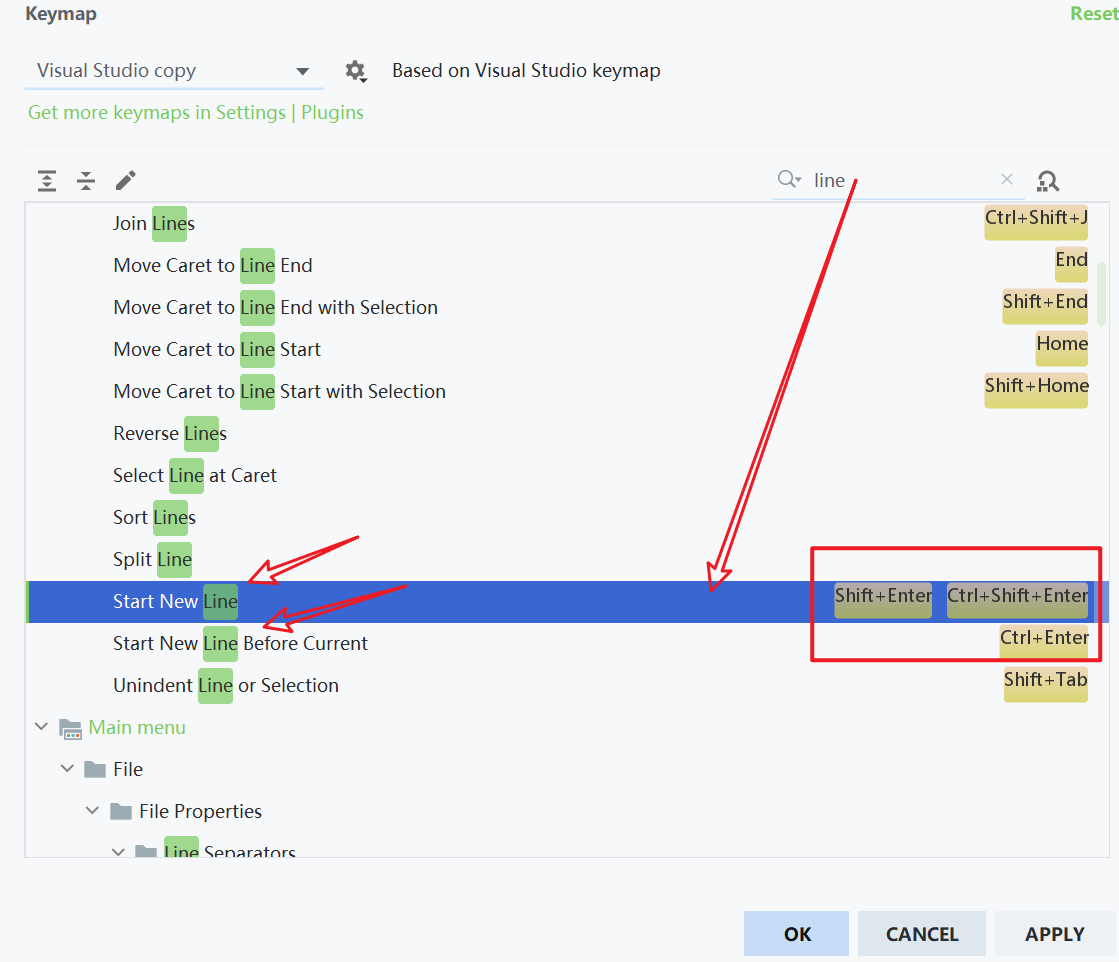Click the Ctrl+Shift+J shortcut badge
1119x962 pixels.
(1036, 223)
